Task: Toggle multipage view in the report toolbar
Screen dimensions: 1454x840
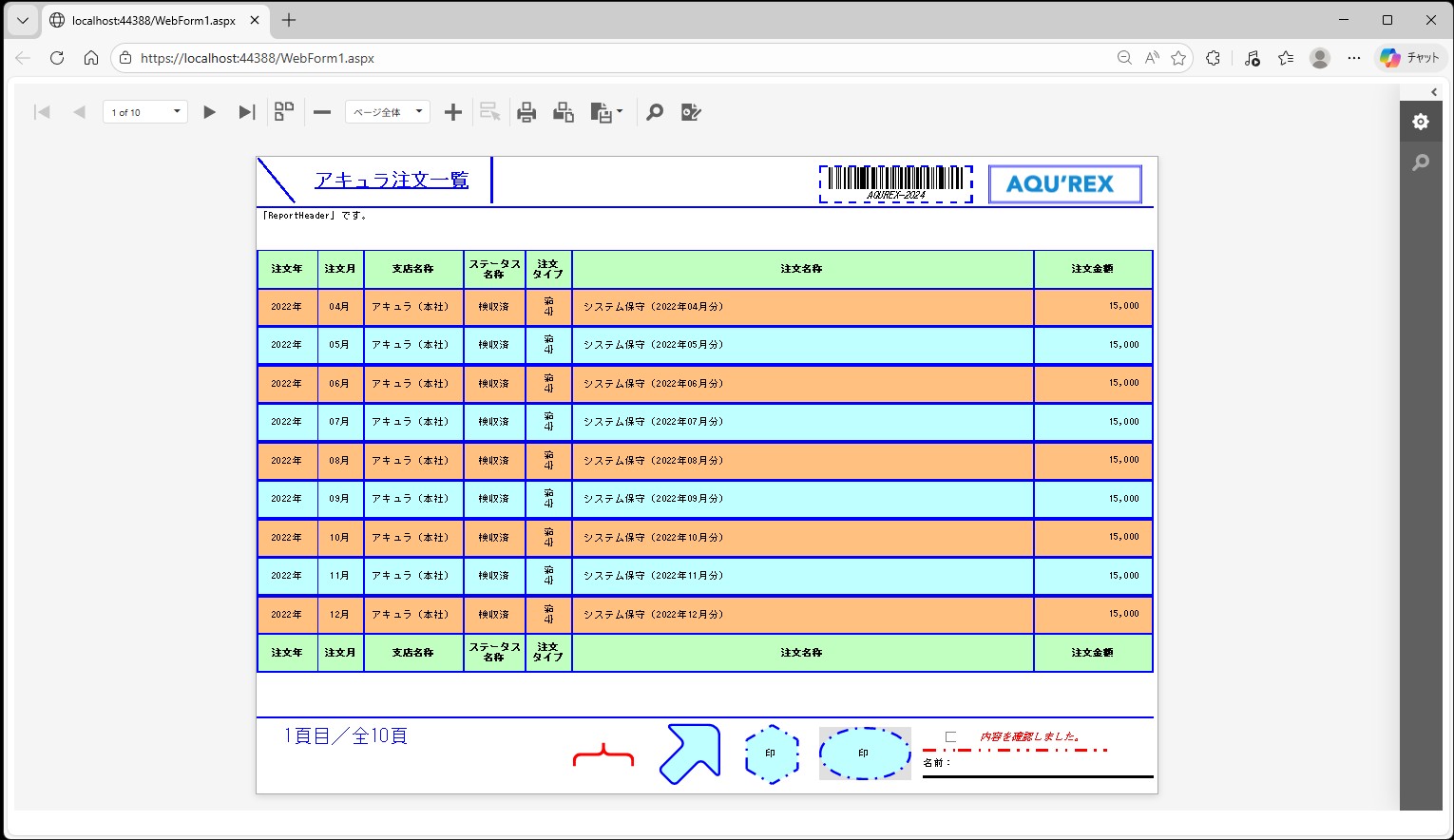Action: (284, 112)
